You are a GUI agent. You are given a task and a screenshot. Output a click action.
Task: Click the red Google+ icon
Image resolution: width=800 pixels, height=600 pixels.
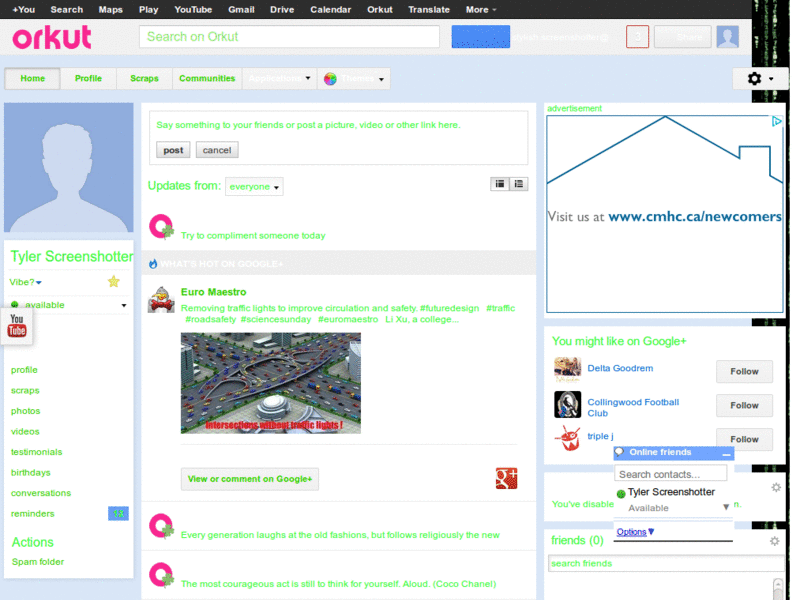(x=506, y=479)
